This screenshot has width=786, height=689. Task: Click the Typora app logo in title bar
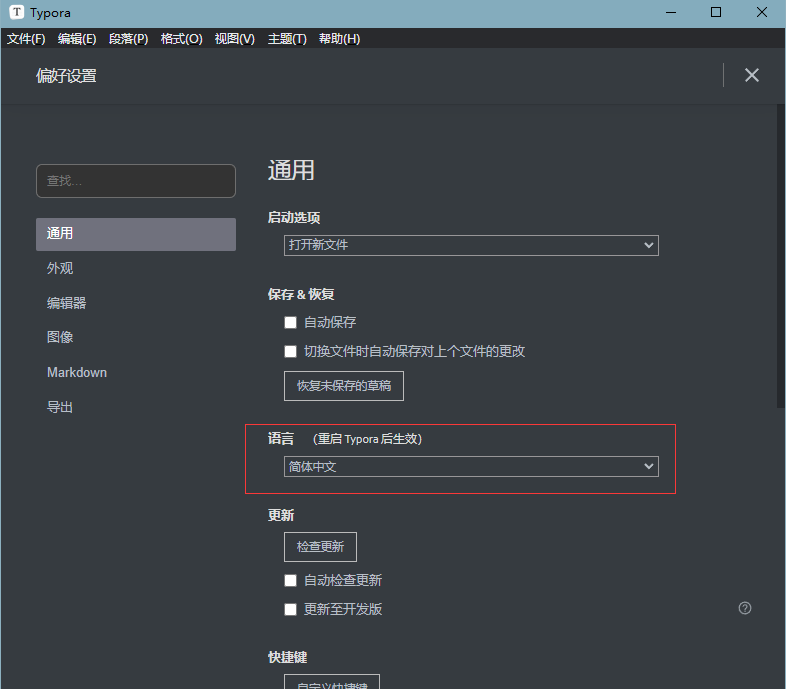(17, 12)
